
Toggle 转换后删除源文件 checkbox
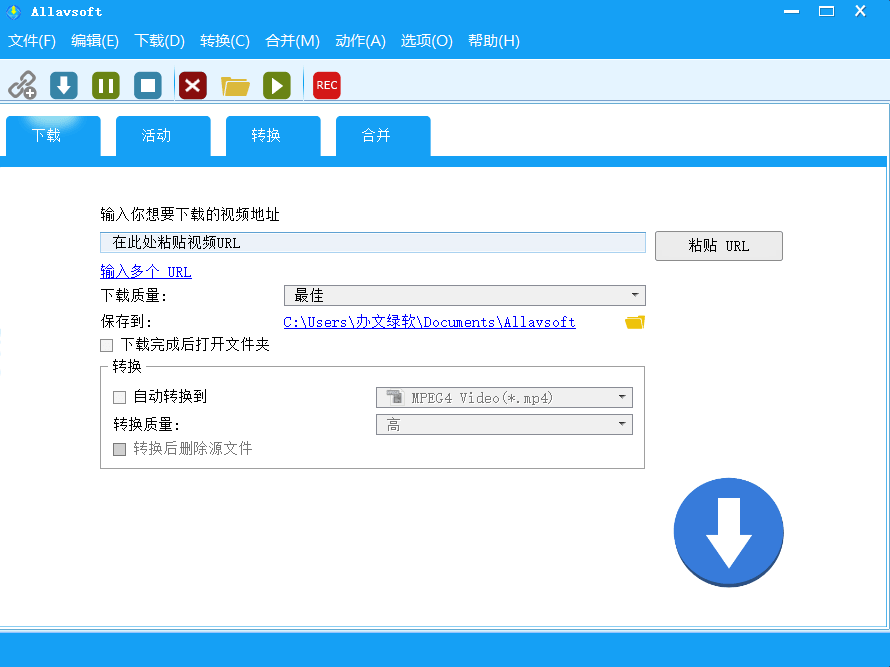pyautogui.click(x=119, y=449)
